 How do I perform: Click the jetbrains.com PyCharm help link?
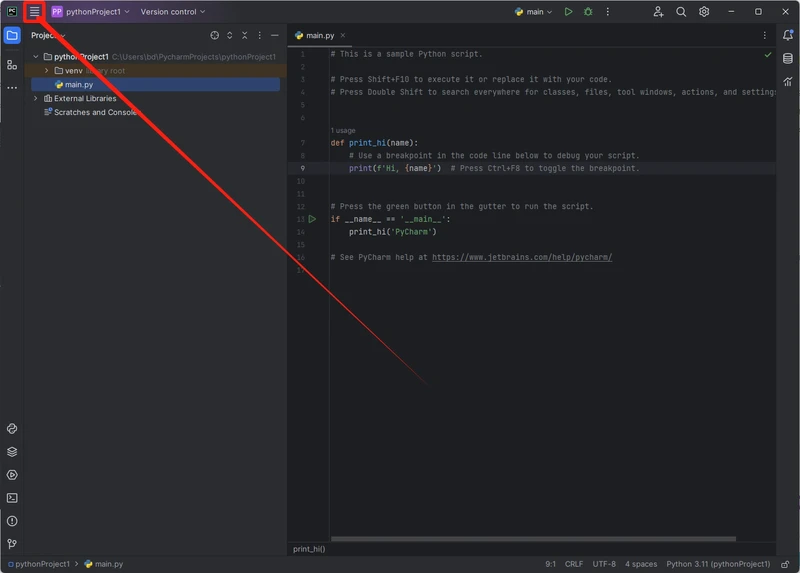pyautogui.click(x=521, y=257)
